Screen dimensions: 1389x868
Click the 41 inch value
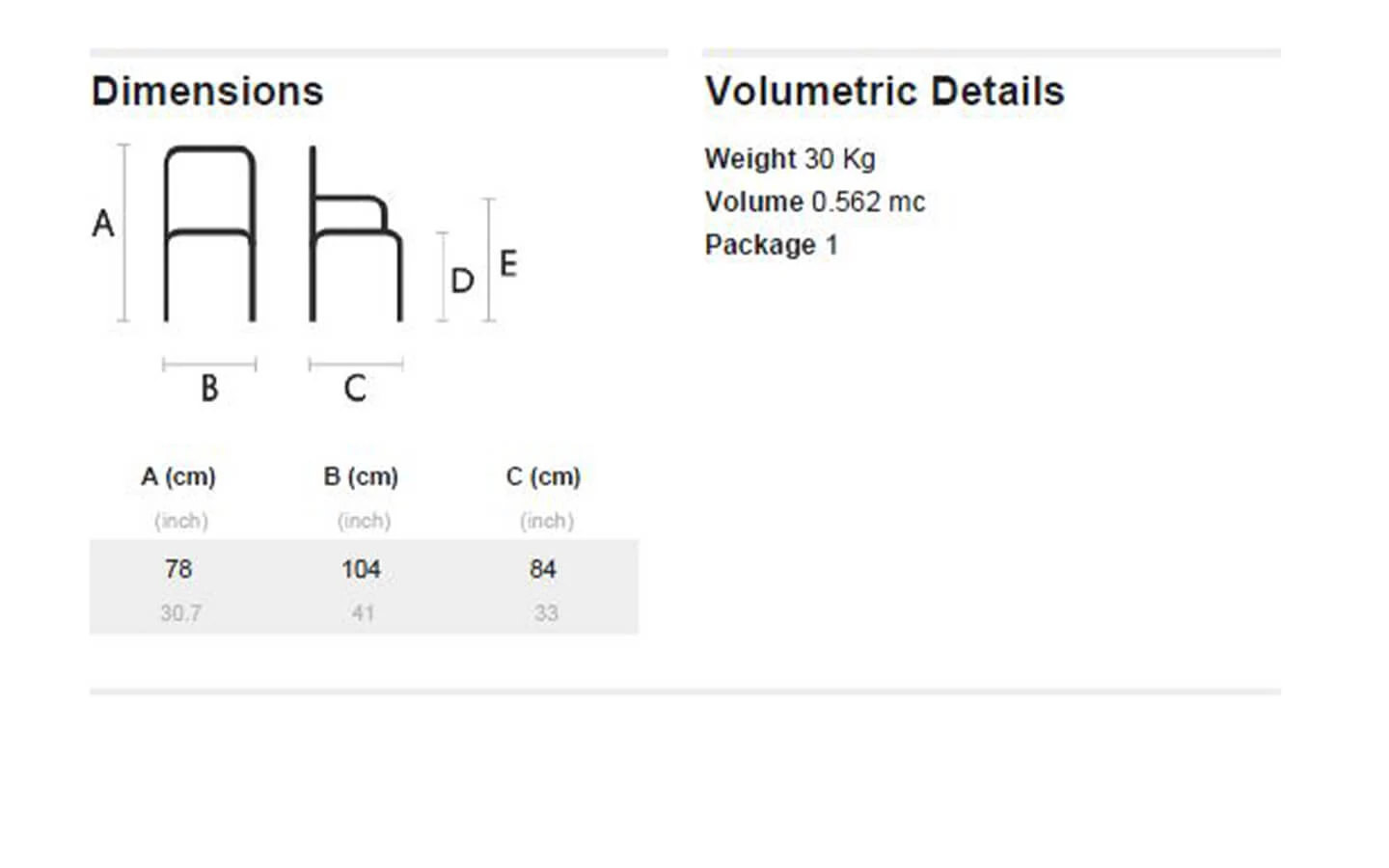(363, 613)
